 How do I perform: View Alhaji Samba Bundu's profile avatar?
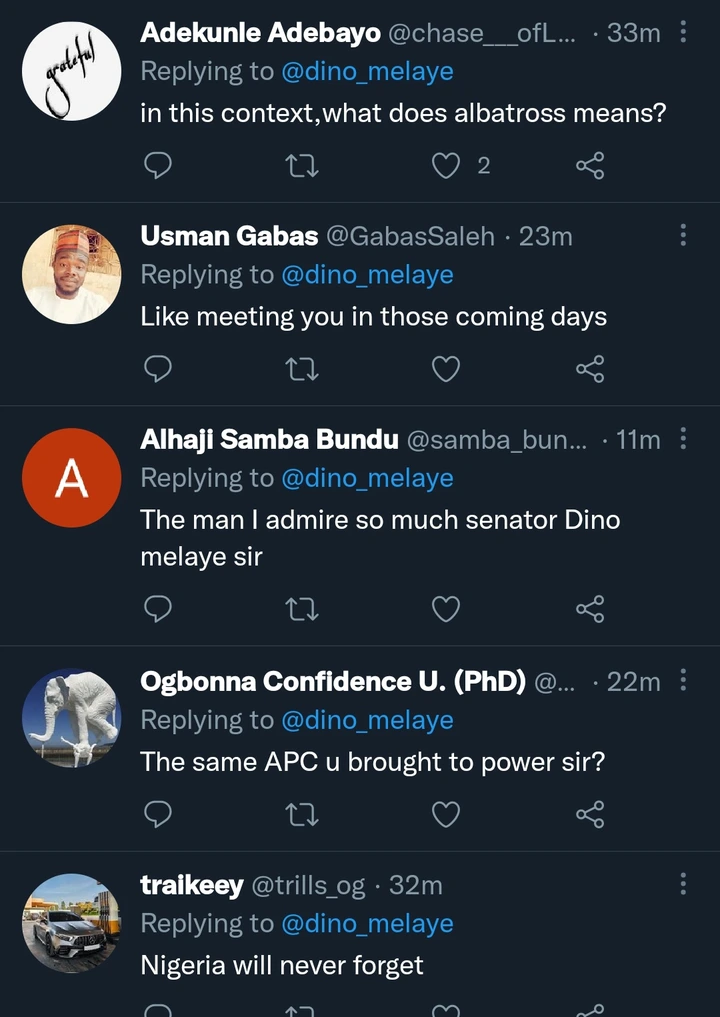tap(71, 478)
